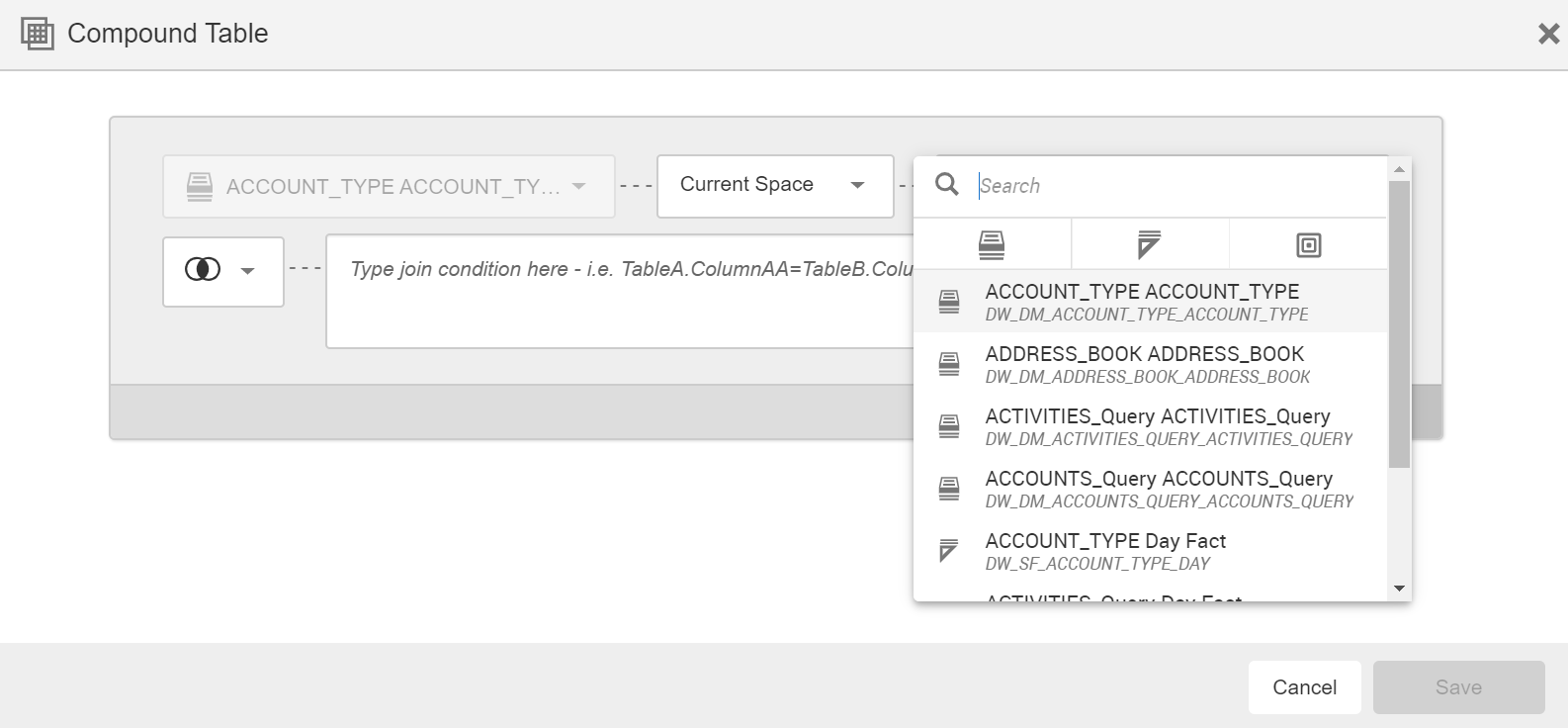Click the Compound Table grid icon
The height and width of the screenshot is (728, 1568).
tap(38, 34)
